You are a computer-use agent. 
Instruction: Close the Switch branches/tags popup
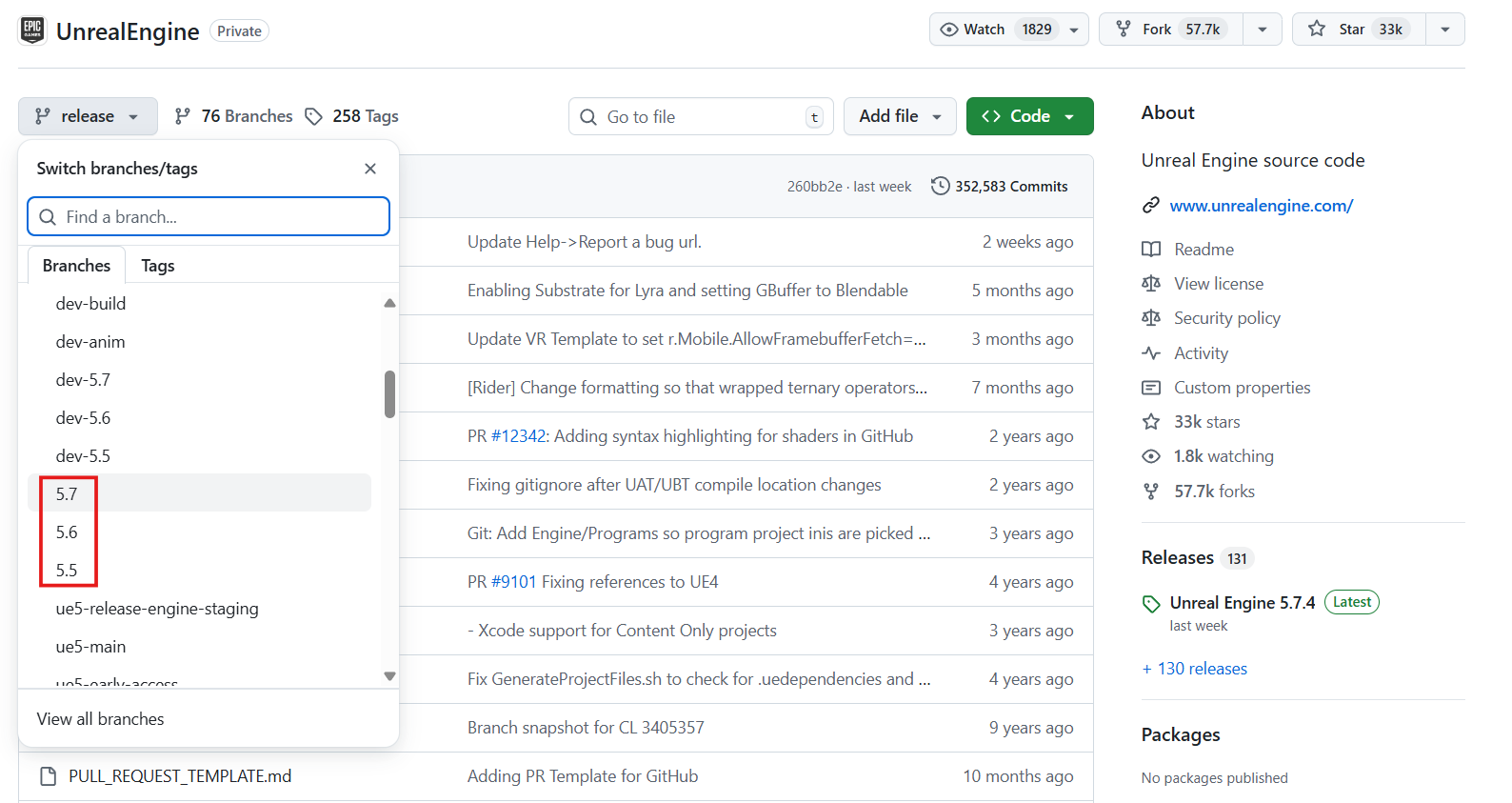click(x=370, y=169)
